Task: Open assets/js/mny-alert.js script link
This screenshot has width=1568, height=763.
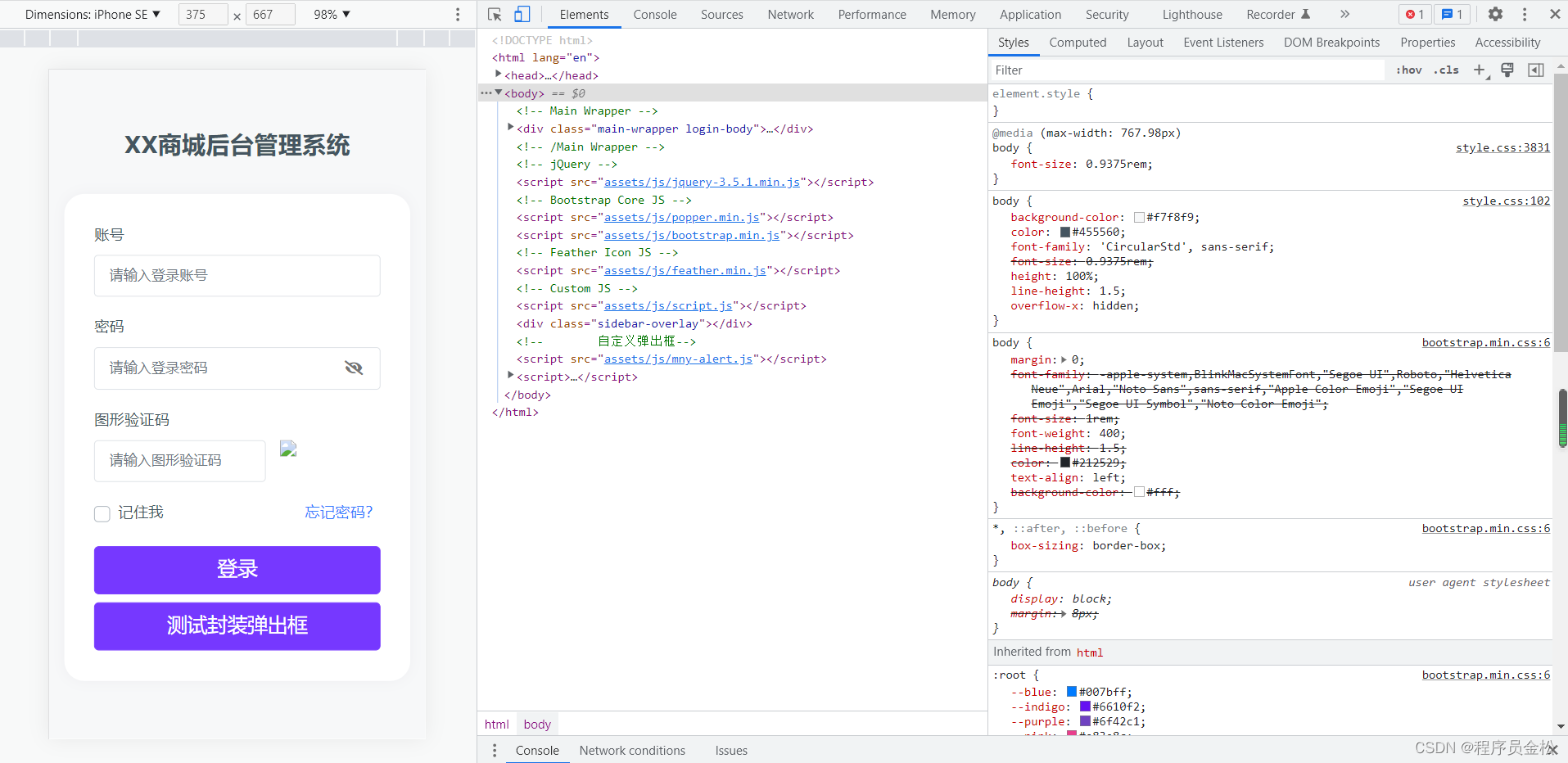Action: (678, 359)
